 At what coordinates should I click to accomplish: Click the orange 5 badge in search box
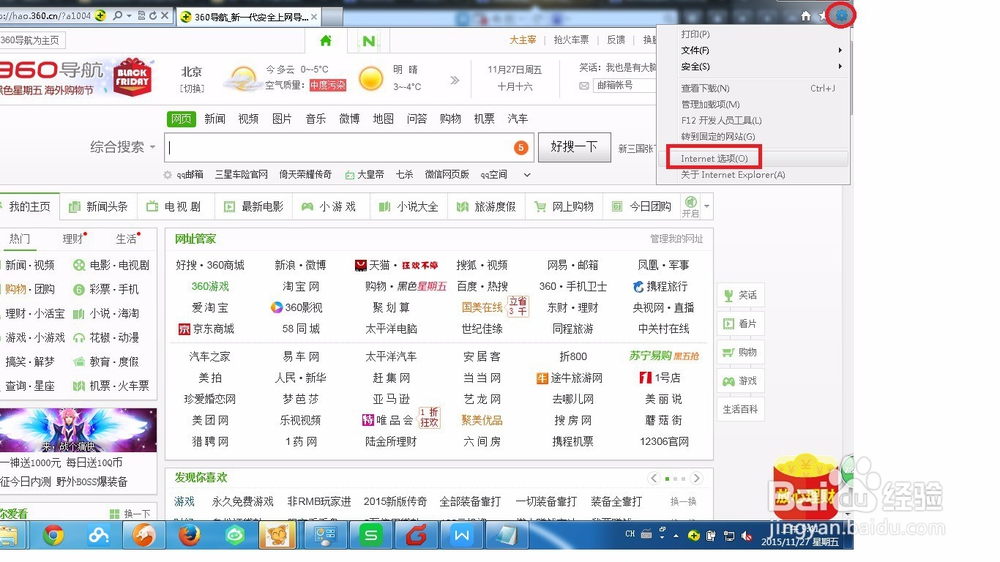pos(521,148)
